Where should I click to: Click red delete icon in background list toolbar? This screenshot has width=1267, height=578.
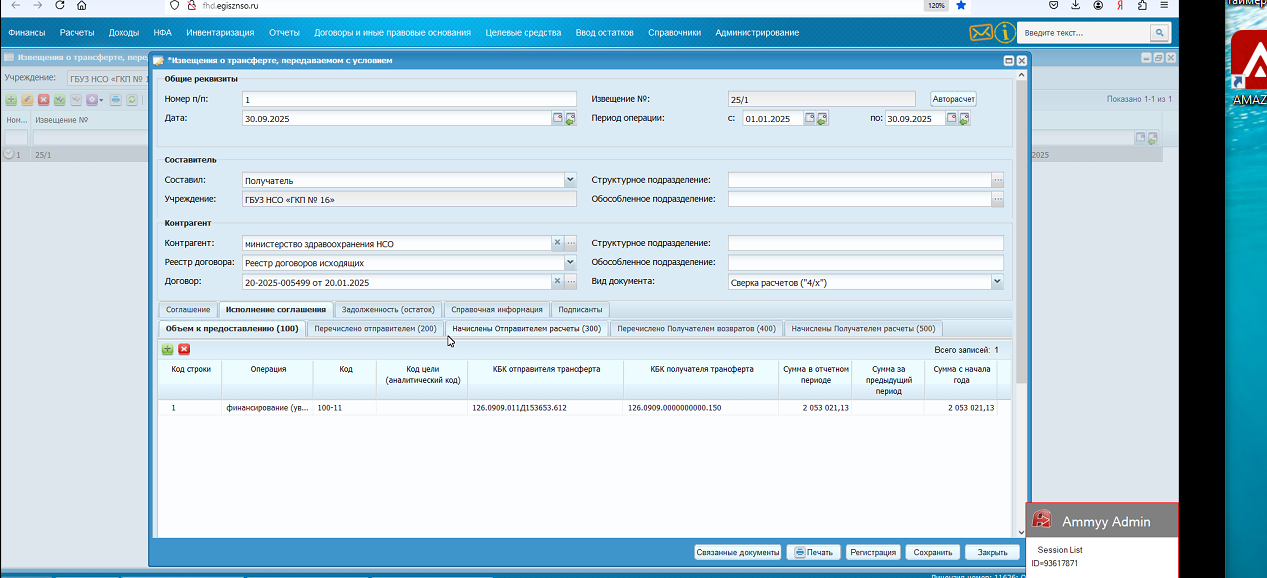[44, 100]
